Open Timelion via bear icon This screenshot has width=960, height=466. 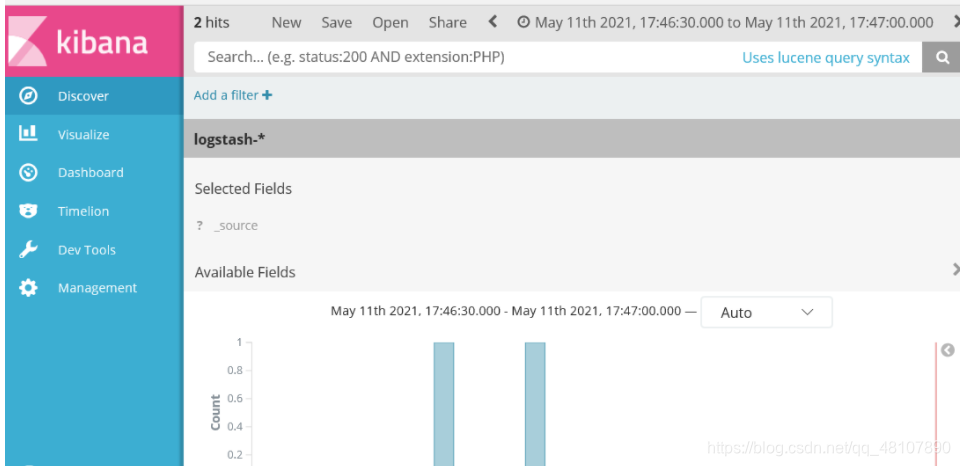point(28,211)
